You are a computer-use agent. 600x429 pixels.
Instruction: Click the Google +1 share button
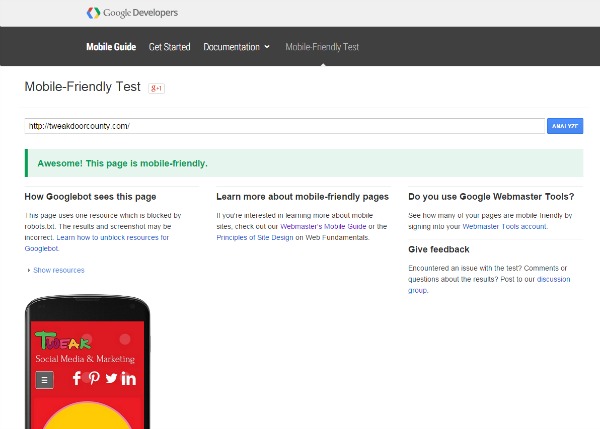point(157,88)
